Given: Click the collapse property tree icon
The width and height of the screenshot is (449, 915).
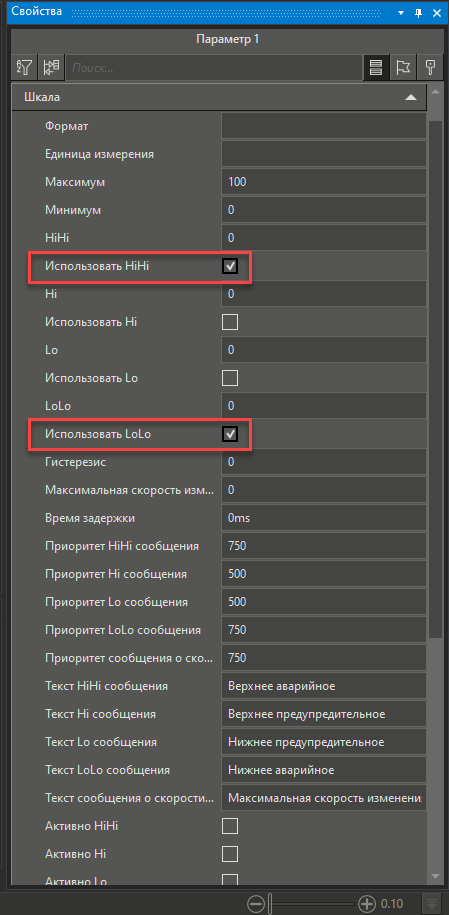Looking at the screenshot, I should coord(51,67).
